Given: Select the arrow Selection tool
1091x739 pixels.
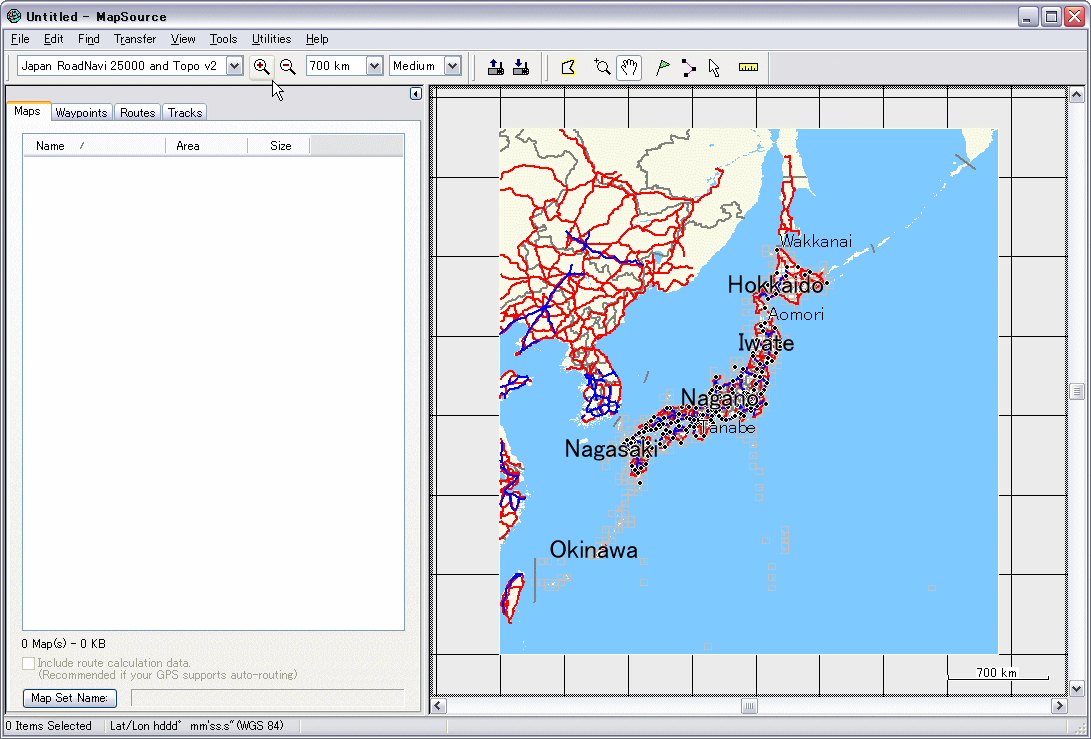Looking at the screenshot, I should [714, 67].
